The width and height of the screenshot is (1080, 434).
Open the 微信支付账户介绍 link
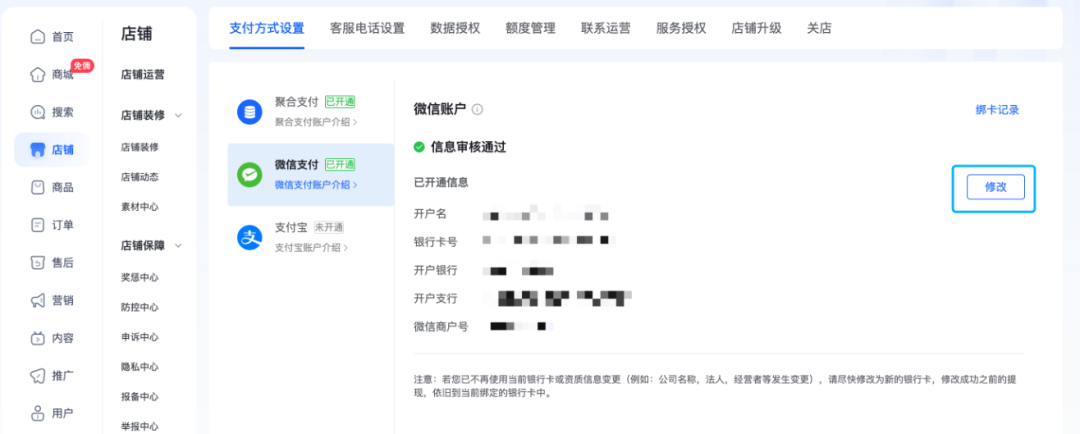pyautogui.click(x=316, y=185)
